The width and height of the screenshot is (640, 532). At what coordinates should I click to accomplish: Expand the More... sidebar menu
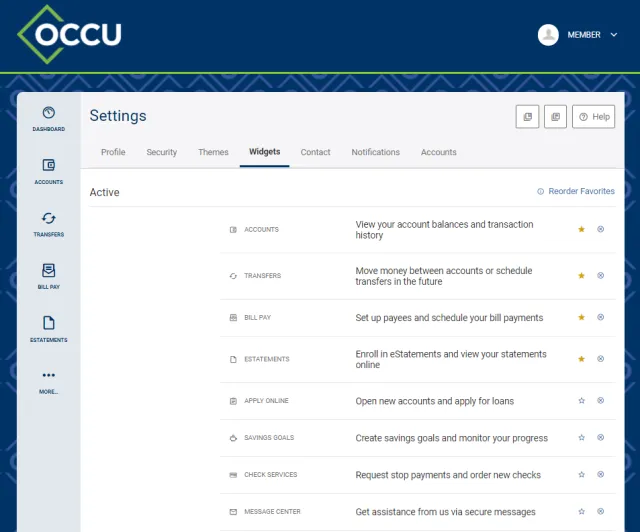pyautogui.click(x=49, y=382)
